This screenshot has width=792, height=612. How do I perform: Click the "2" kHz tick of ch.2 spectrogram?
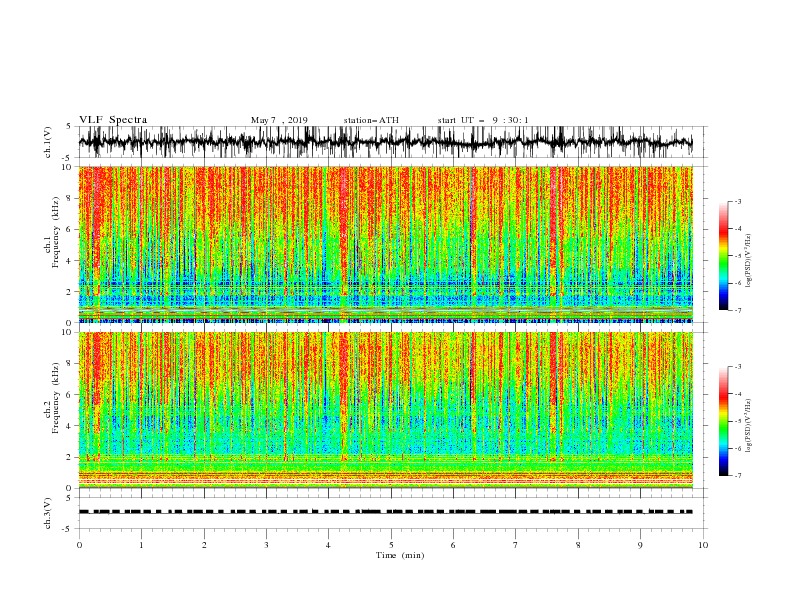69,457
